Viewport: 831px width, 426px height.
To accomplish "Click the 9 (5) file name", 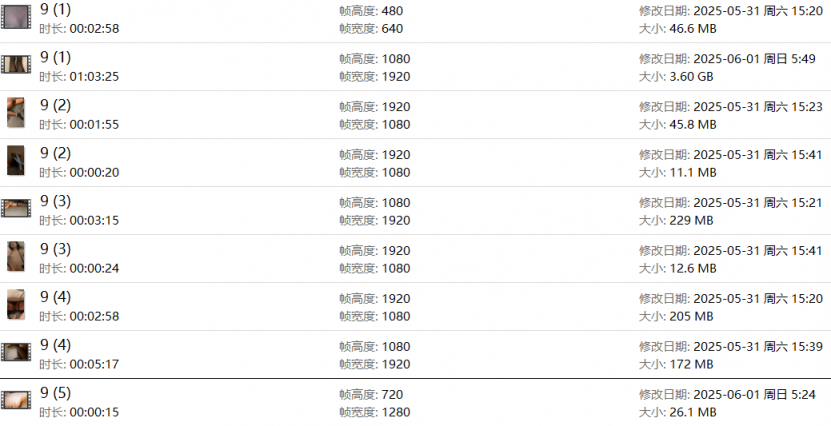I will [56, 393].
